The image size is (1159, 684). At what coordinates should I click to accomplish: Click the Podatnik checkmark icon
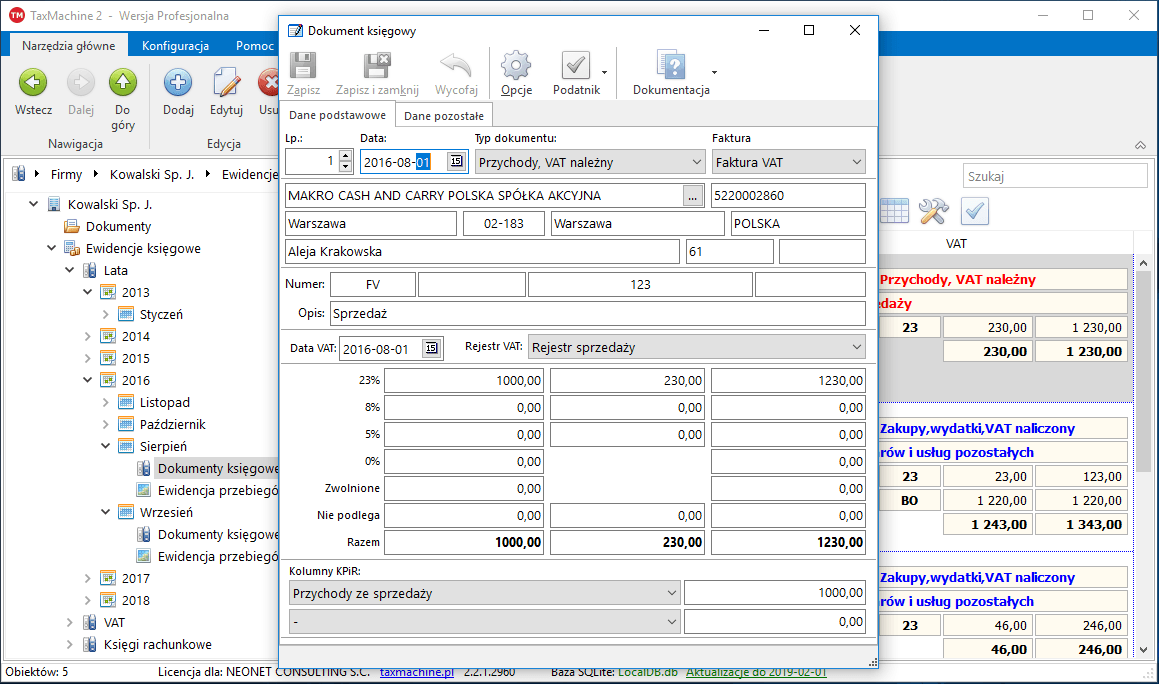(576, 67)
